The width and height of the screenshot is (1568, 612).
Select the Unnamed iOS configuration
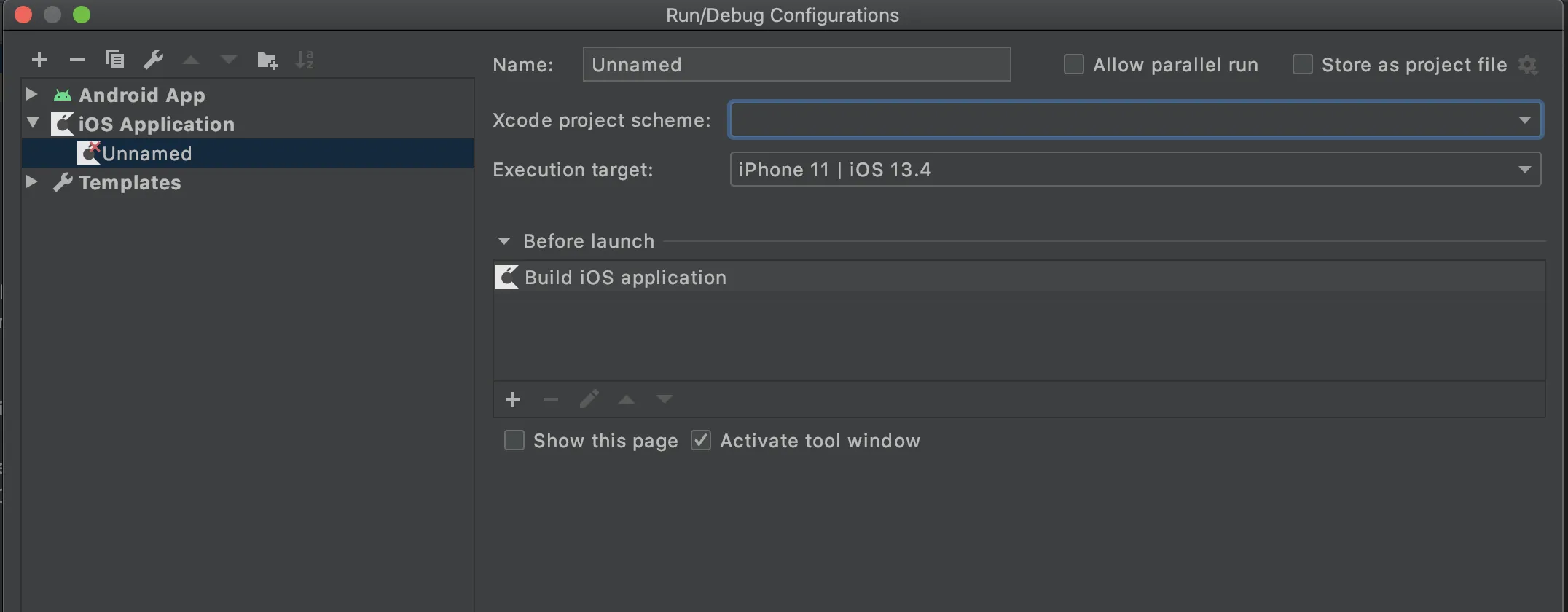[x=146, y=154]
